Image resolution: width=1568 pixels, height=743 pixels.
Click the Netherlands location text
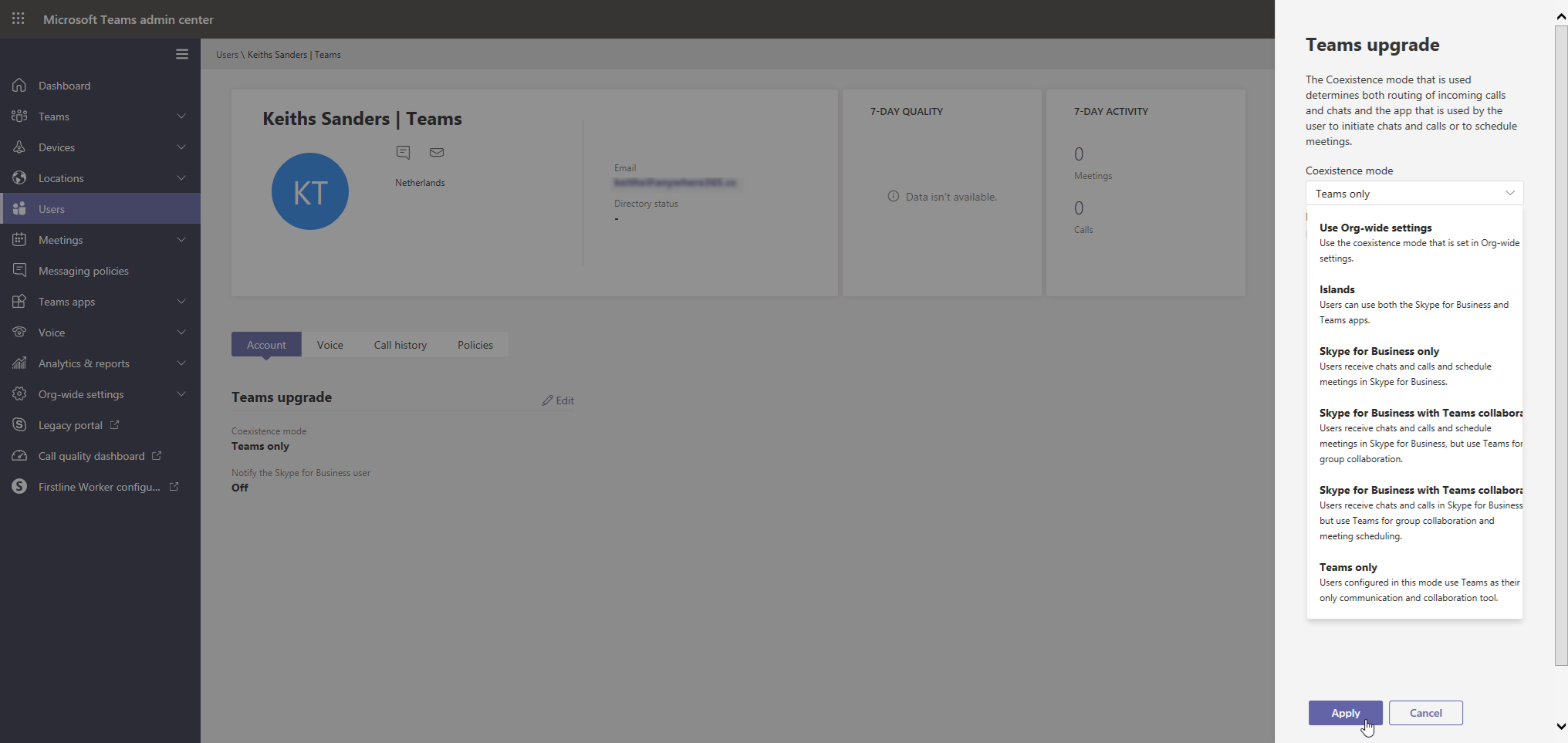tap(420, 183)
